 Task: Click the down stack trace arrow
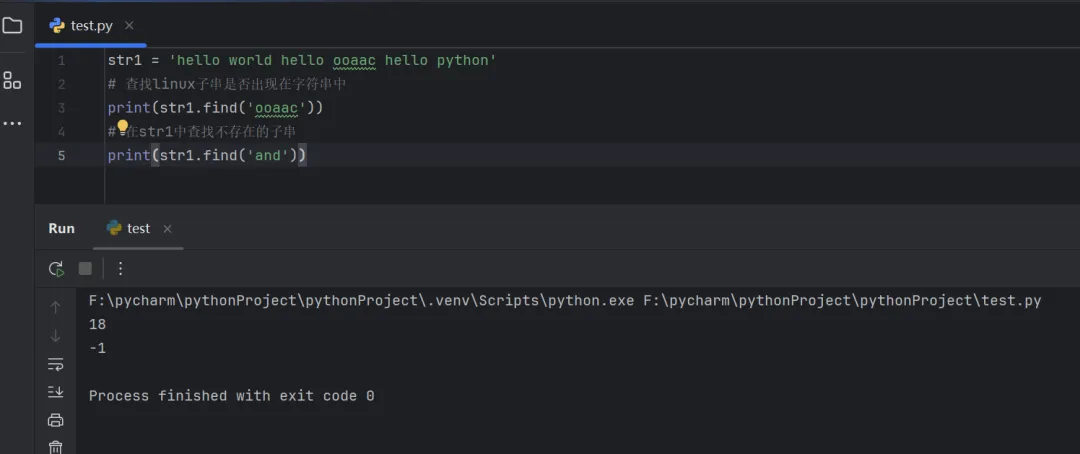click(x=56, y=335)
